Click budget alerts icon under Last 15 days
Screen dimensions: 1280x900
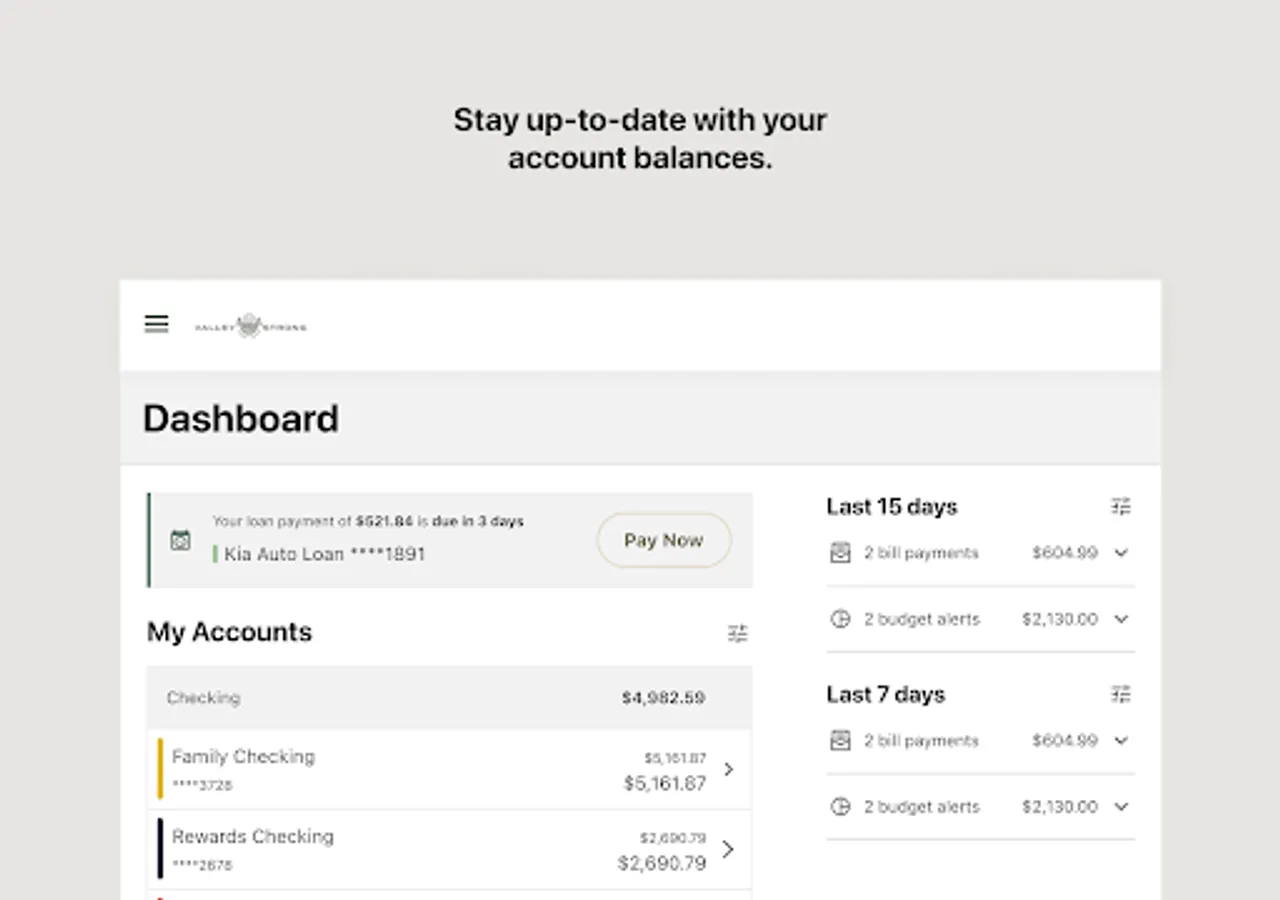click(840, 619)
